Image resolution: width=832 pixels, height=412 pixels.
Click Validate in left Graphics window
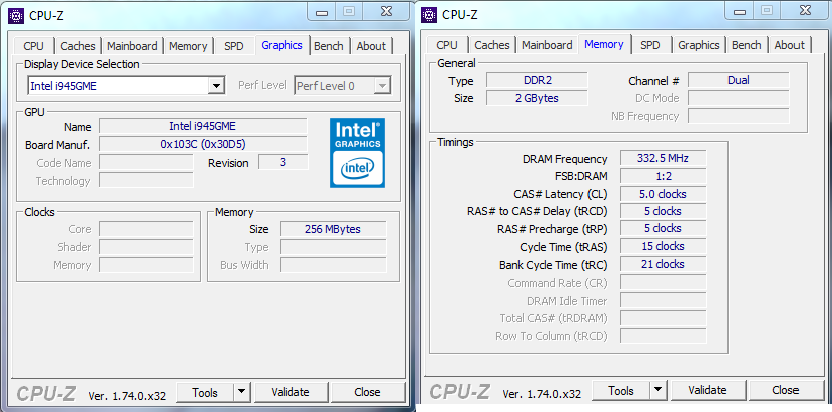tap(290, 392)
